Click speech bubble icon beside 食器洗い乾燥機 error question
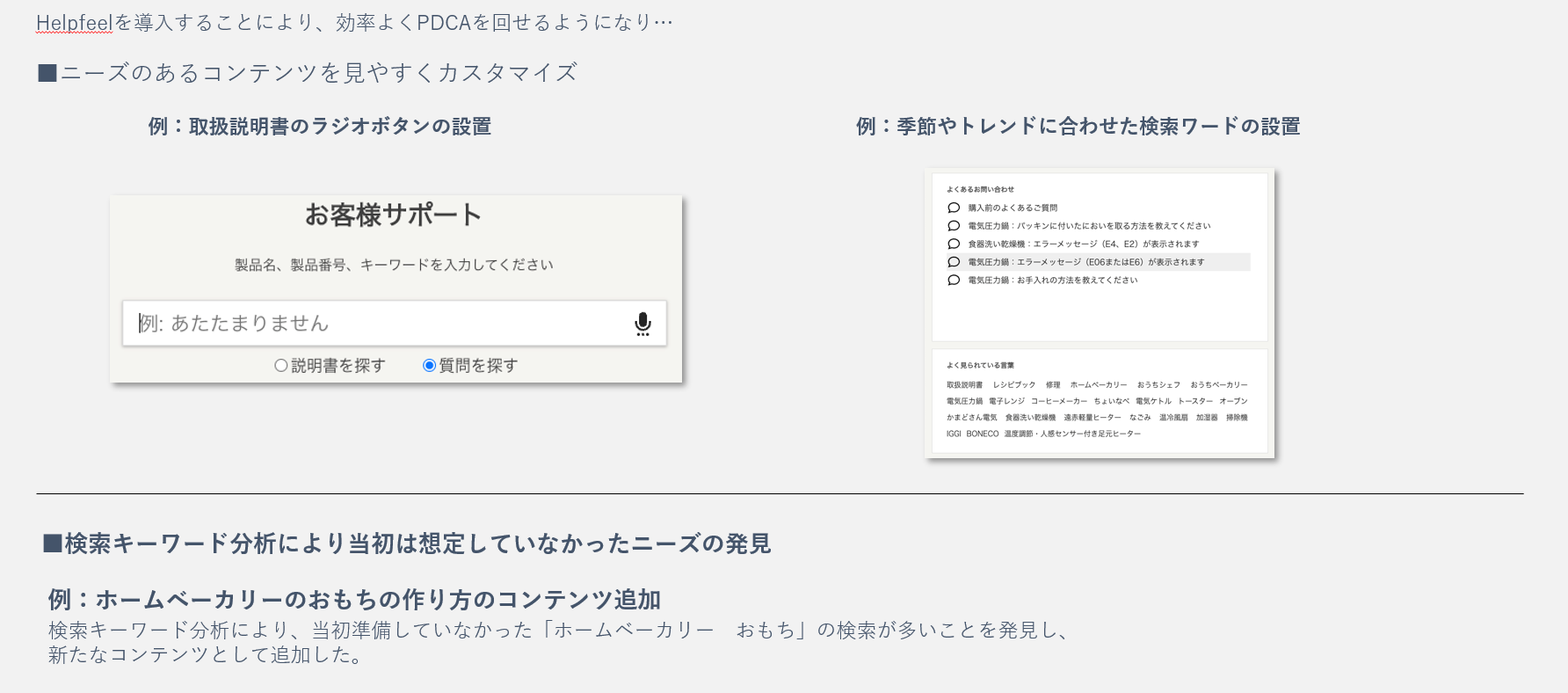Viewport: 1568px width, 693px height. click(x=954, y=244)
